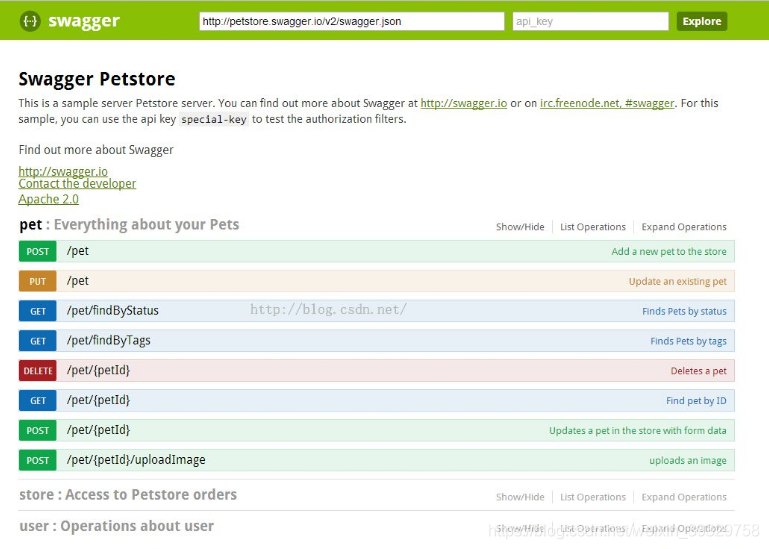Expand the /pet/findByStatus path
This screenshot has height=549, width=769.
113,311
